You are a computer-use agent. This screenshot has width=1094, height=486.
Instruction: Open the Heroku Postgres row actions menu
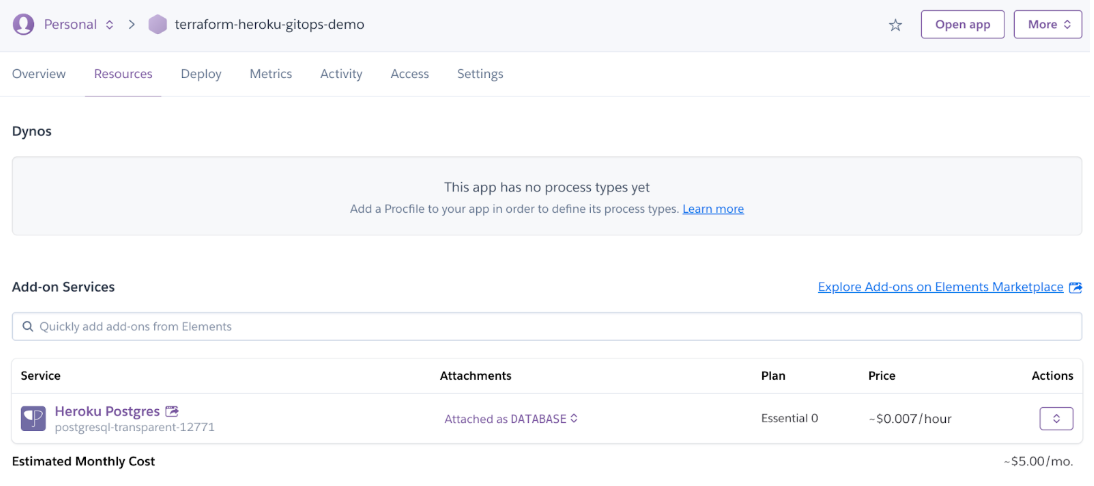[1056, 418]
